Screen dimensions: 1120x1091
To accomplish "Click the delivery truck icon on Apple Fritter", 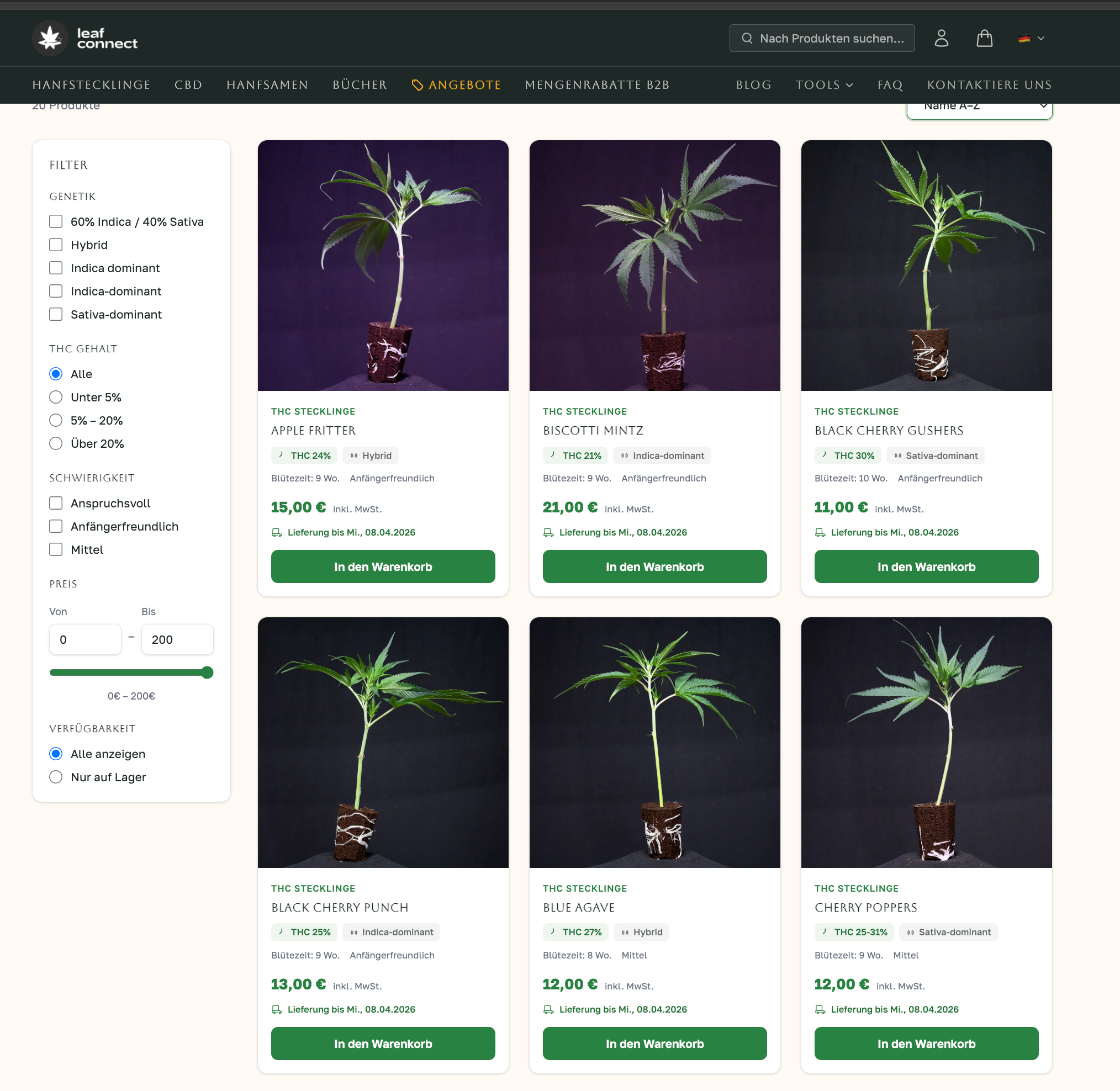I will click(277, 532).
